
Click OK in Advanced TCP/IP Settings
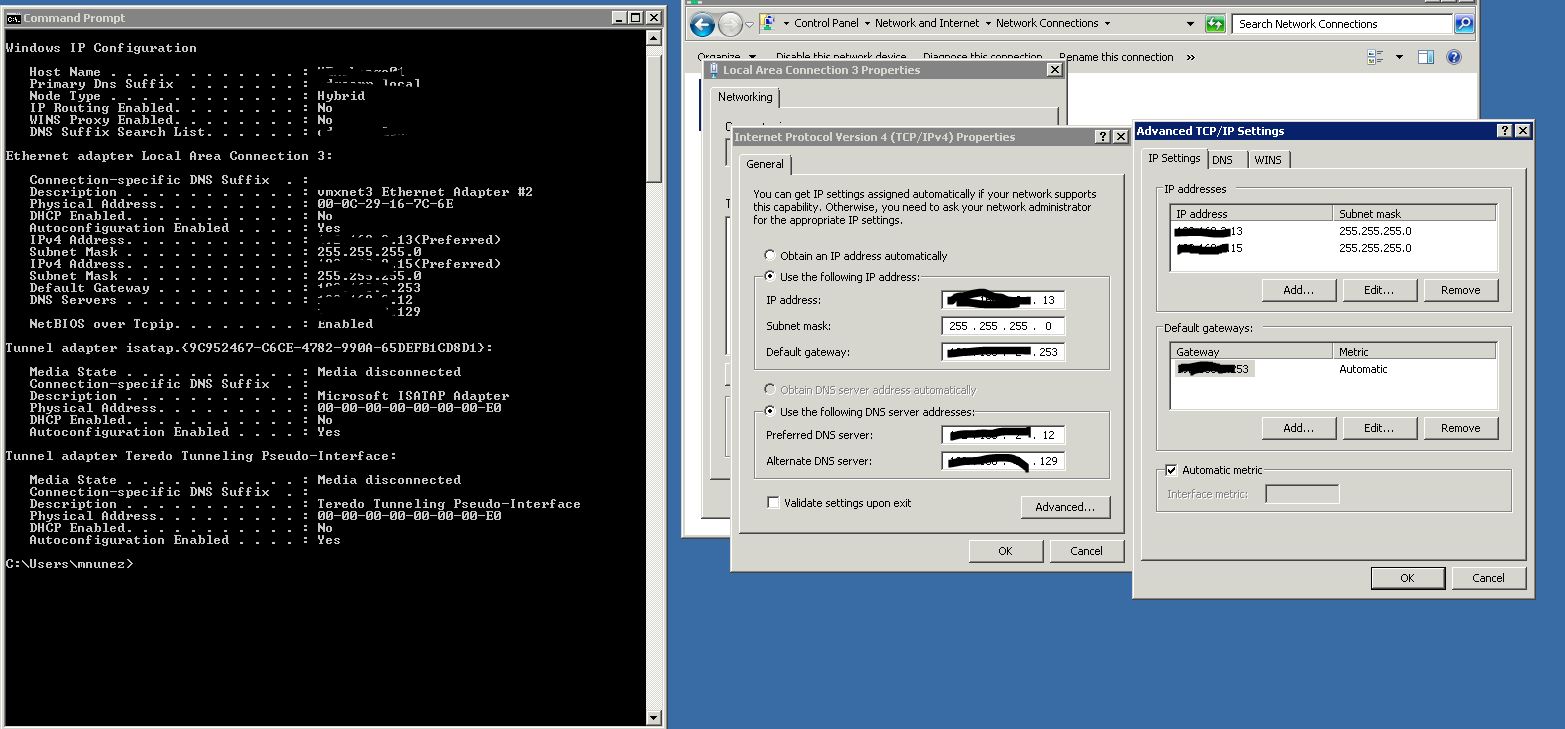pos(1407,578)
